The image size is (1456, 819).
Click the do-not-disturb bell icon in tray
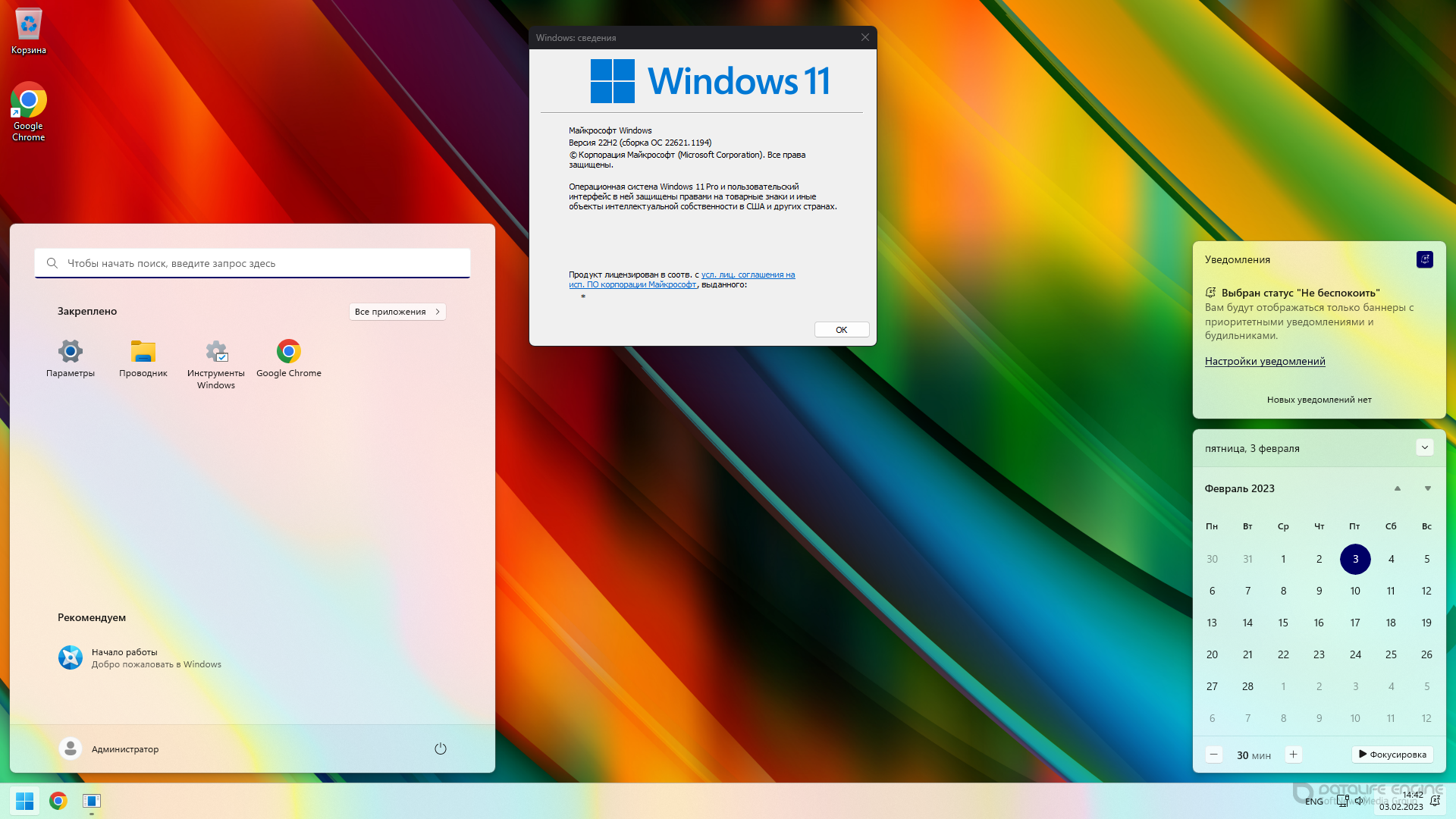[1435, 801]
